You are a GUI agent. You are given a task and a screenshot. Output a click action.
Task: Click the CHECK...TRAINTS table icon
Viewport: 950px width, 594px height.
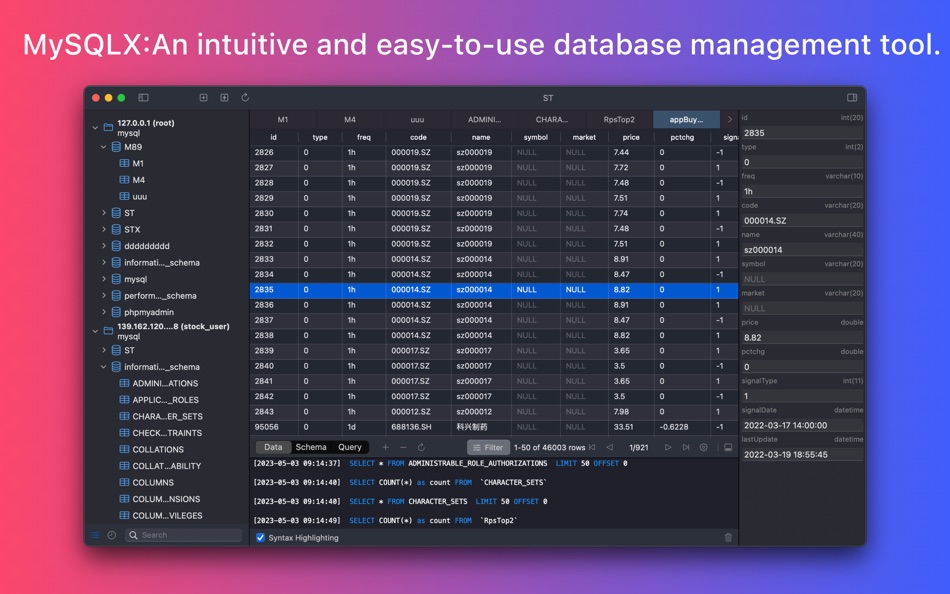click(x=124, y=433)
